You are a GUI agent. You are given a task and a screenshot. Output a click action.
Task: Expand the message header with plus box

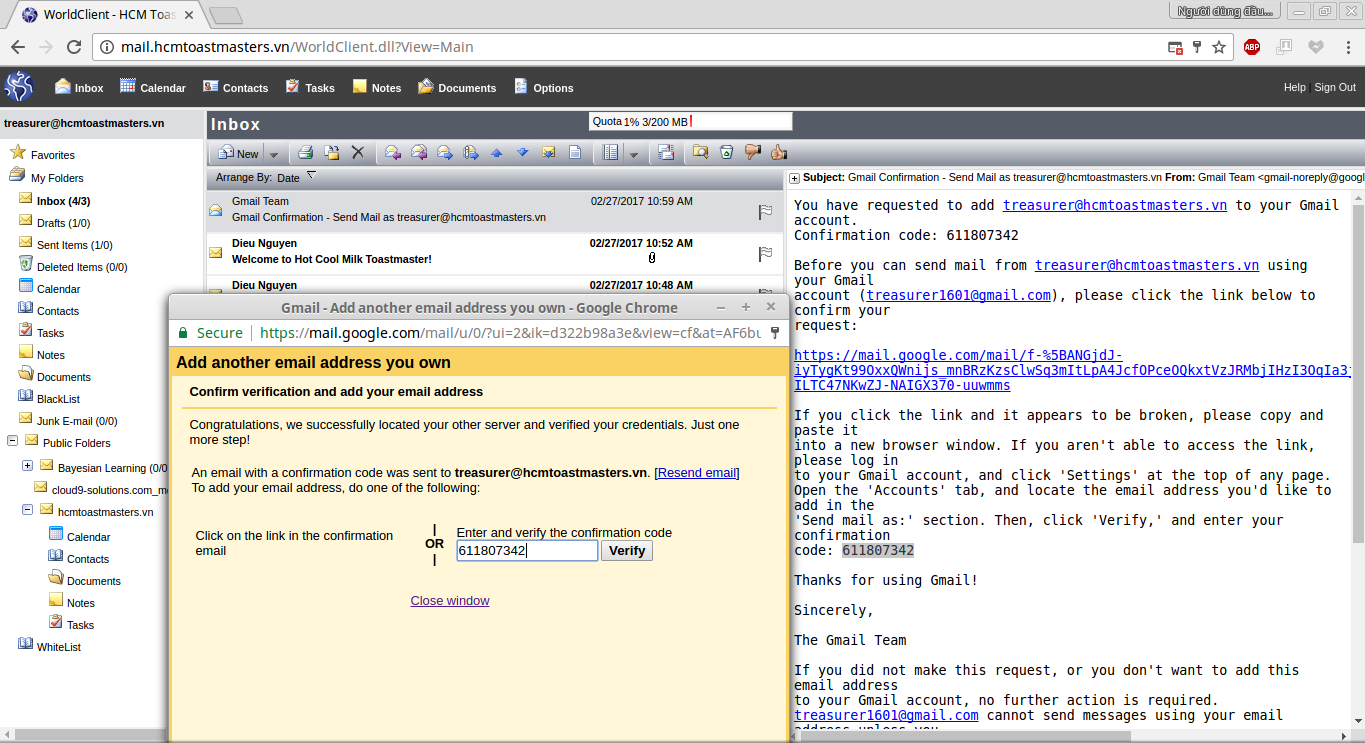(795, 178)
